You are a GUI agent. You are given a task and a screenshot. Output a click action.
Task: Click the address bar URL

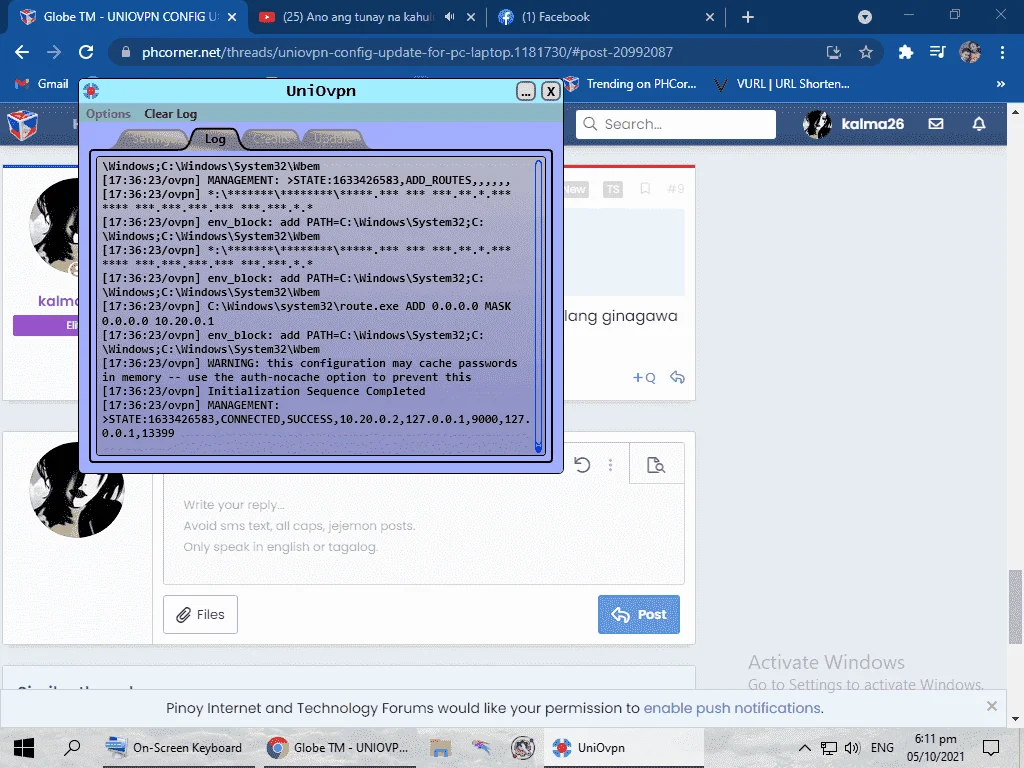(407, 52)
